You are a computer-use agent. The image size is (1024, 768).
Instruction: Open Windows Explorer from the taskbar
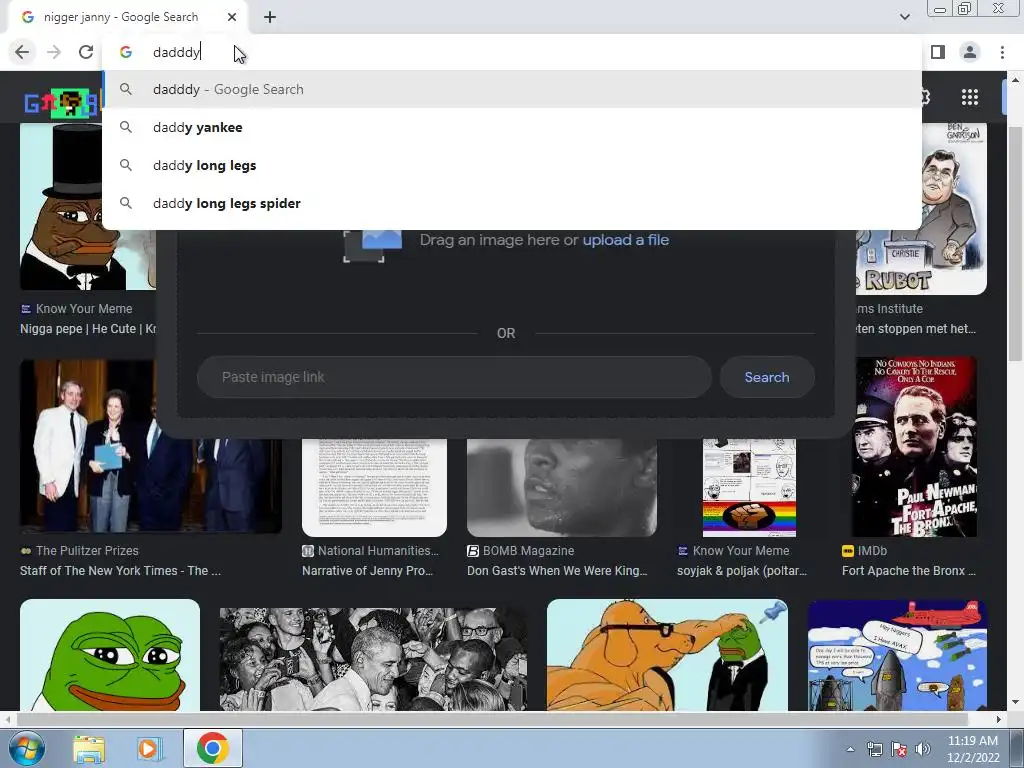point(89,748)
